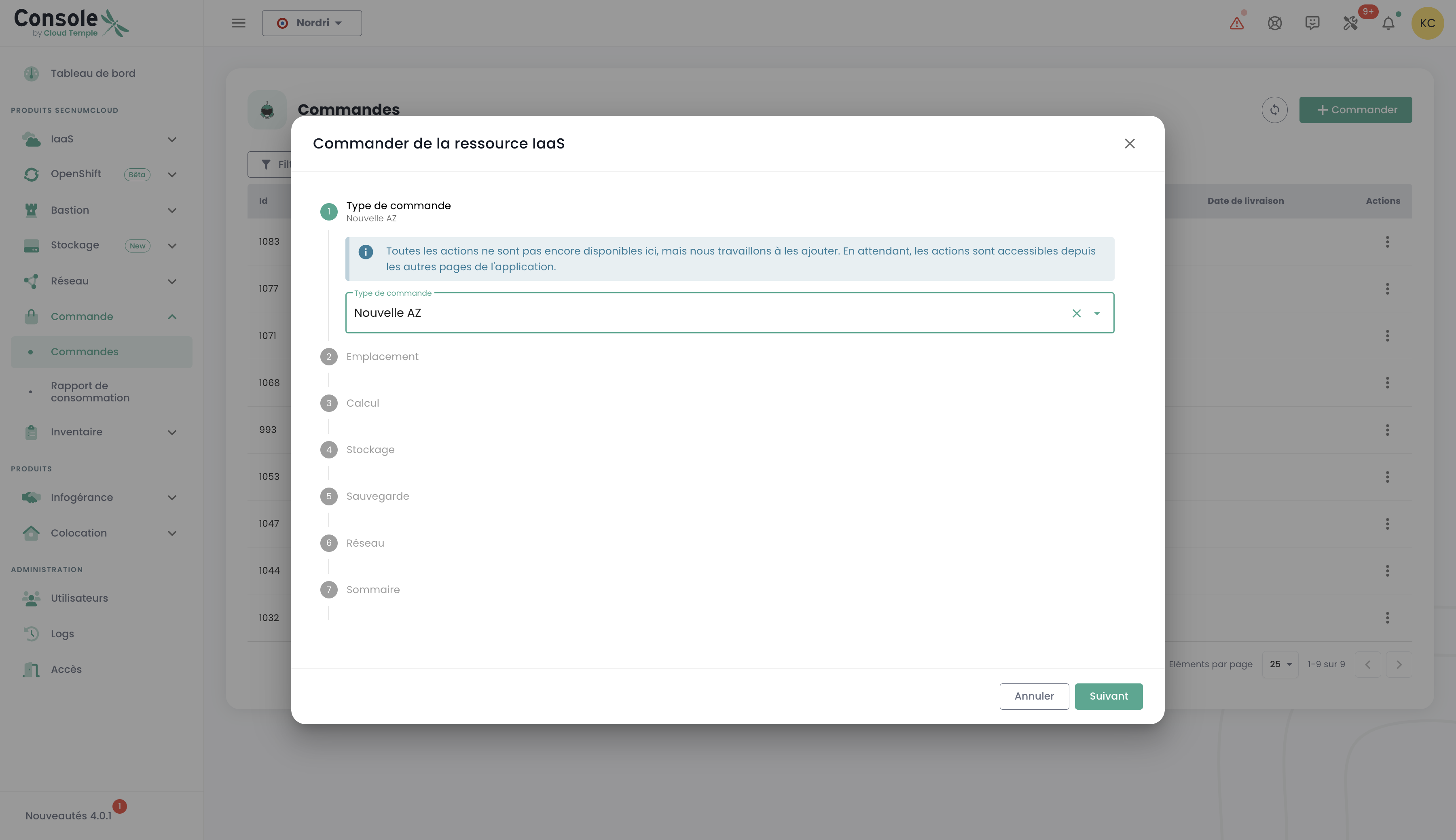Screen dimensions: 1456x840
Task: Click the refresh orders icon
Action: click(x=1274, y=110)
